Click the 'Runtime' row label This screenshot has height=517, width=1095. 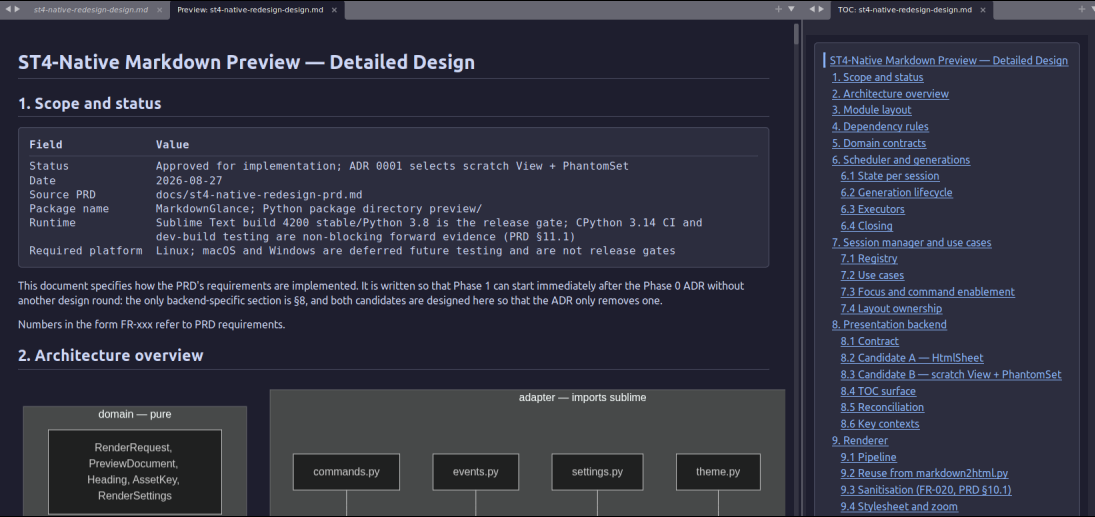[52, 223]
